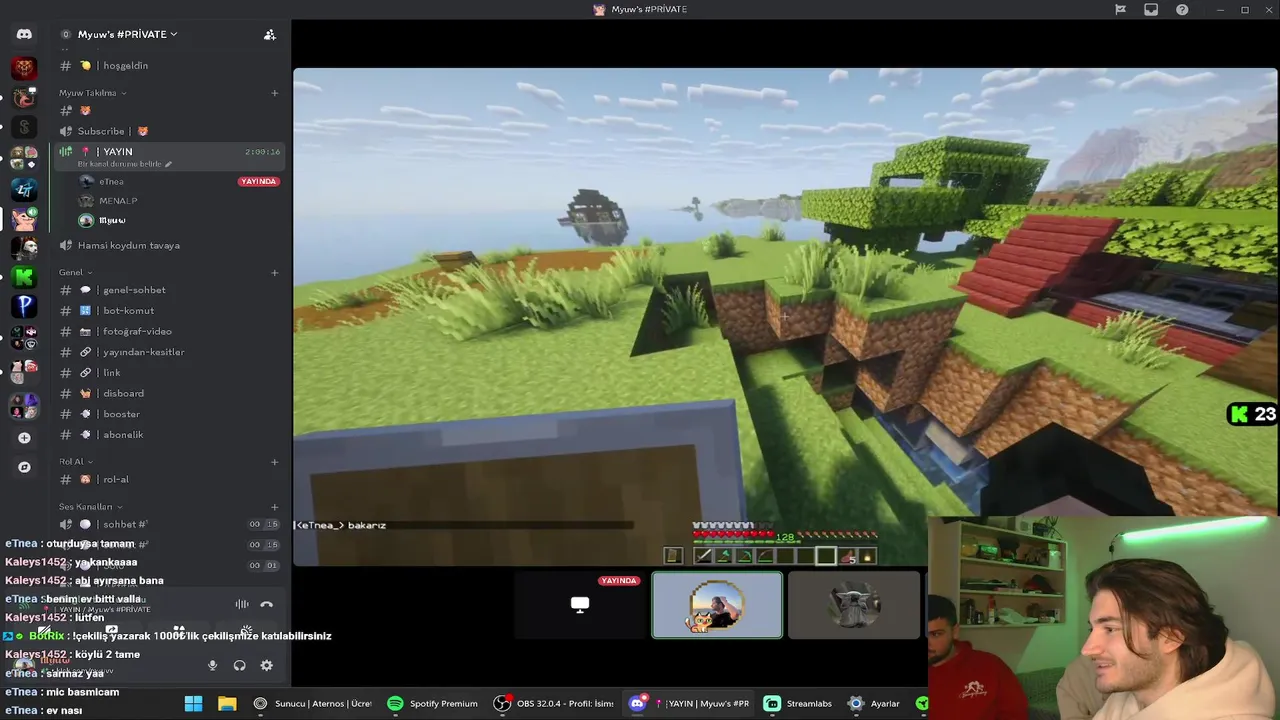Screen dimensions: 1280x720
Task: Create channel in Myuw Takılma category
Action: 274,93
